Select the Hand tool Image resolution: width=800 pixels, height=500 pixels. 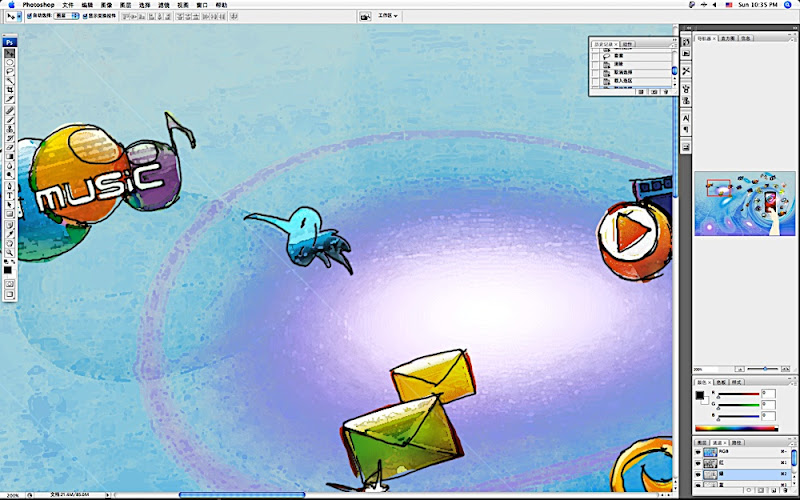[x=10, y=243]
